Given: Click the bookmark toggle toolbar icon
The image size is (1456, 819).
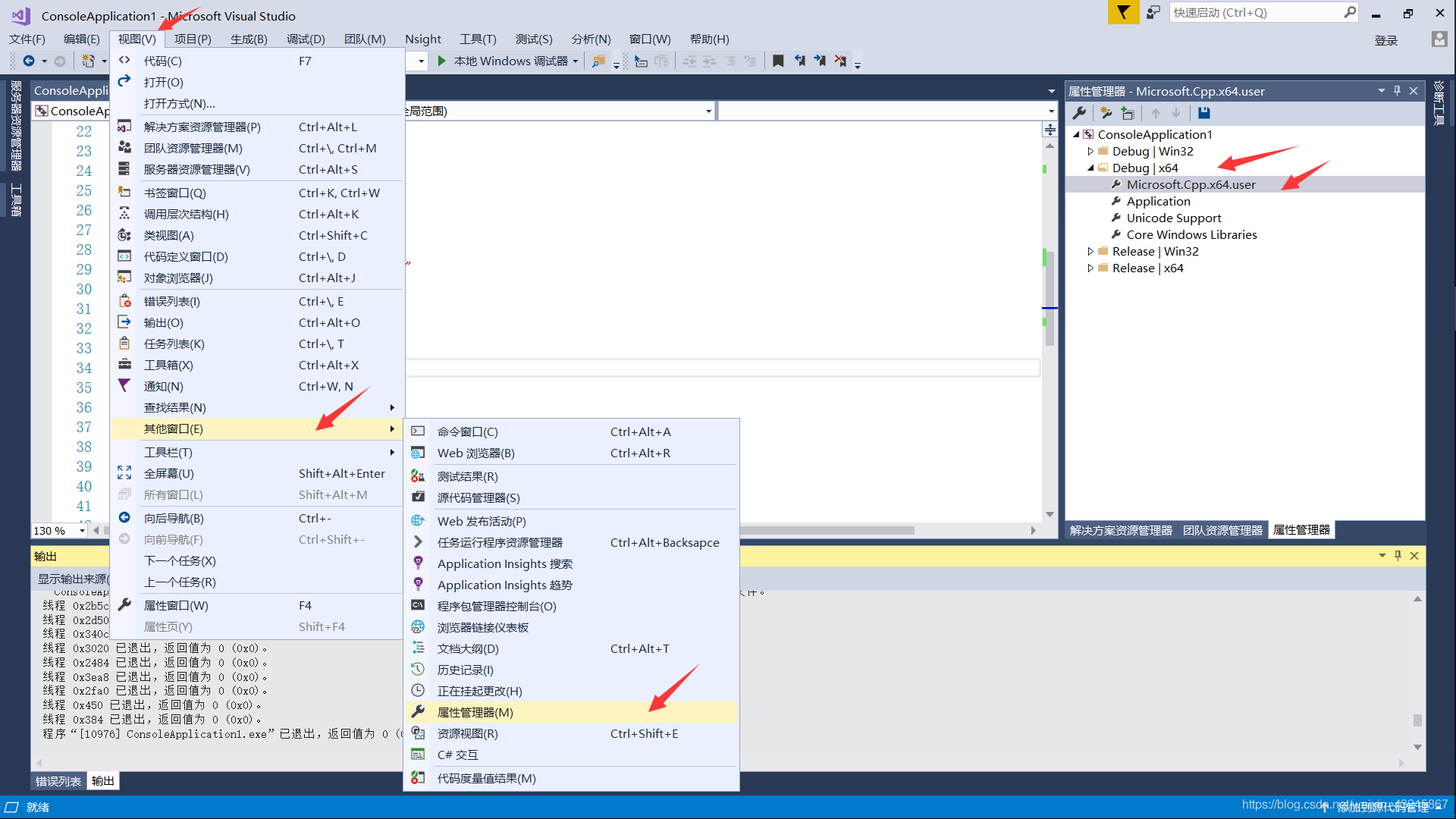Looking at the screenshot, I should click(x=778, y=61).
